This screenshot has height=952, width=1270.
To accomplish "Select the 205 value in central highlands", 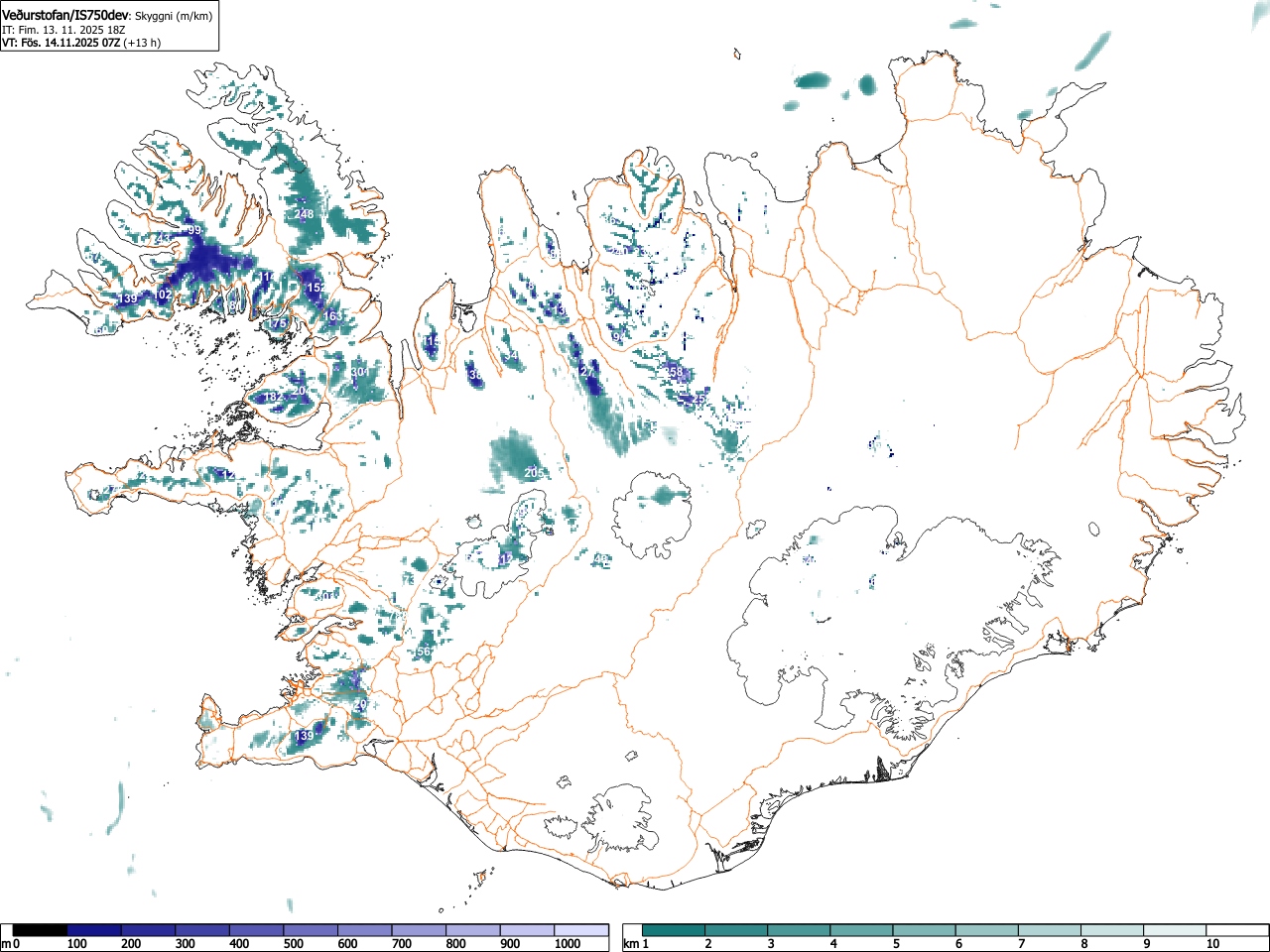I will [x=533, y=474].
